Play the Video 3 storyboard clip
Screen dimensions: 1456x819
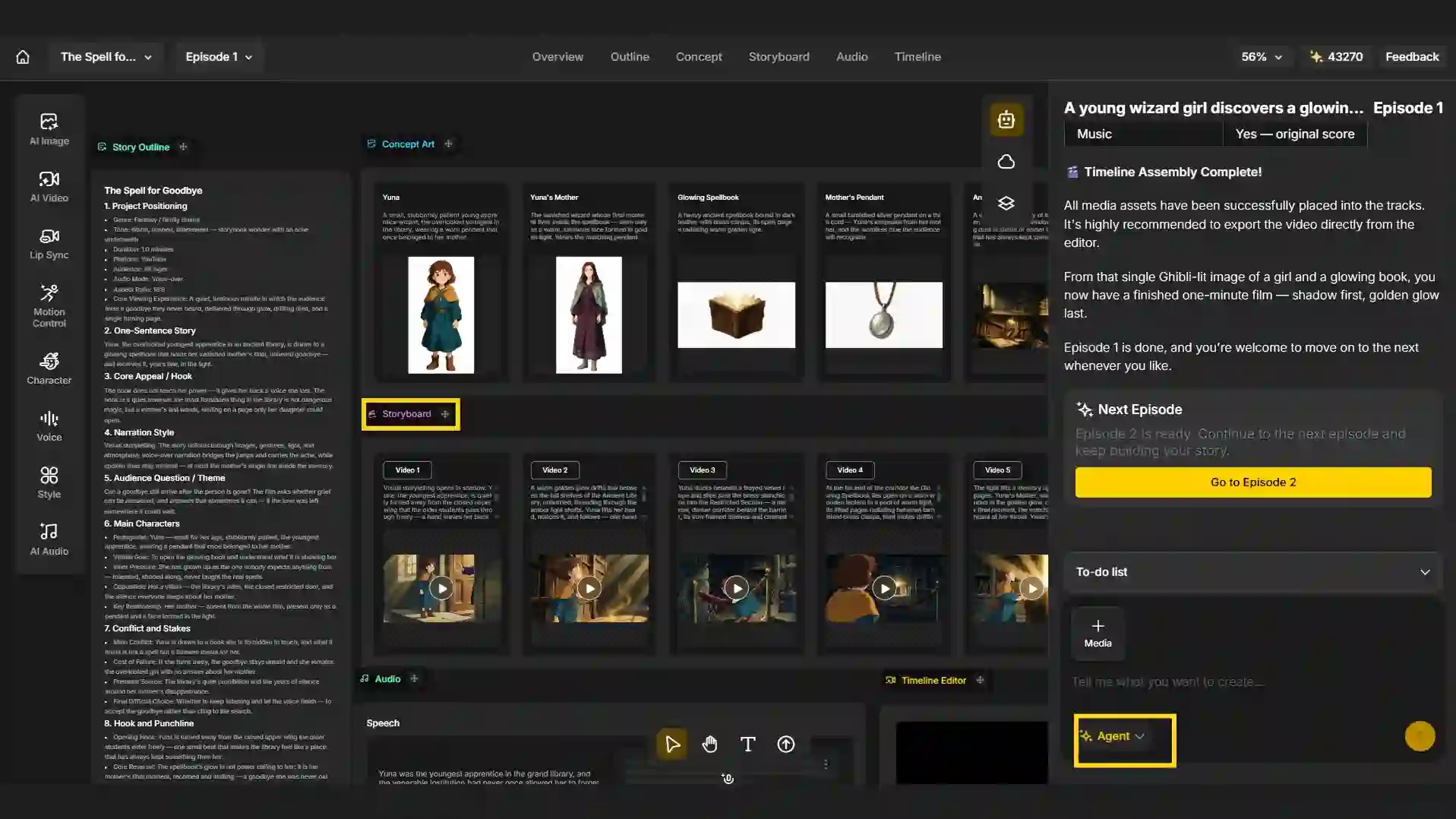(x=736, y=588)
